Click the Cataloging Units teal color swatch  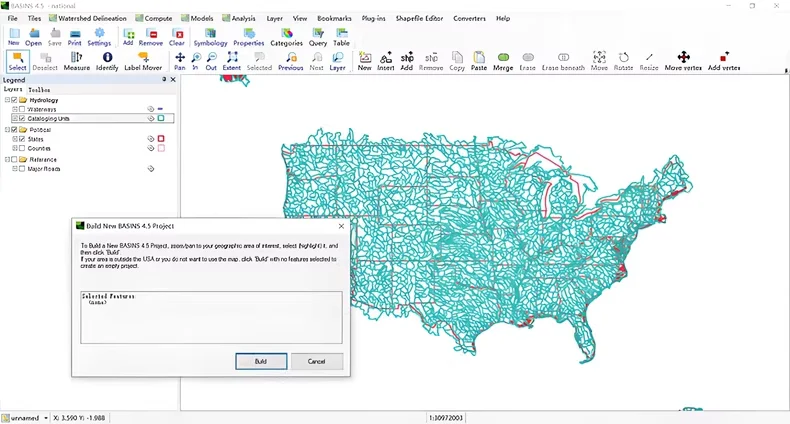click(161, 118)
